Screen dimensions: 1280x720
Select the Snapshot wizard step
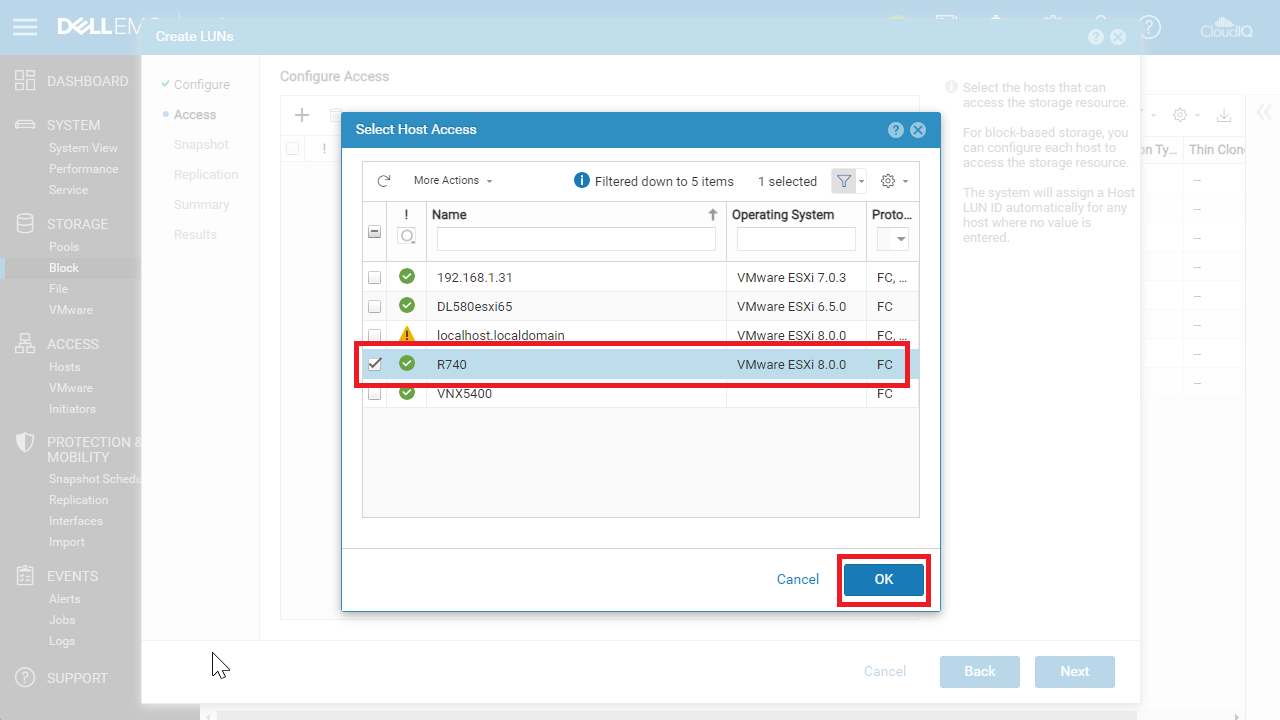201,145
